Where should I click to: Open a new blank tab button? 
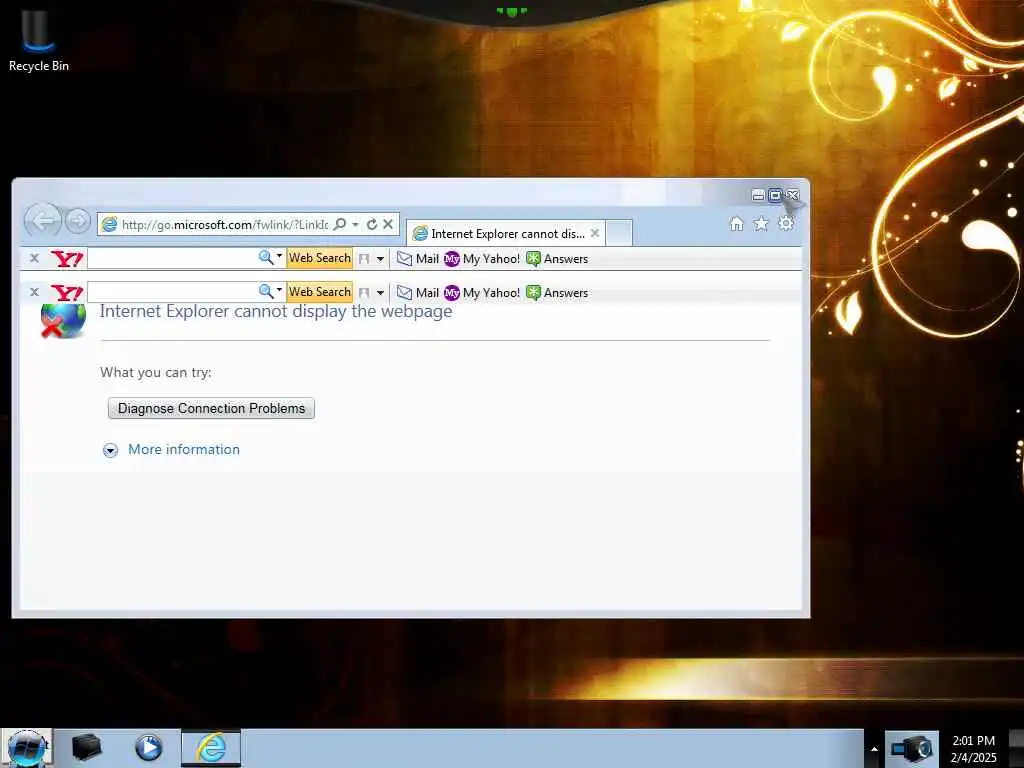pos(618,233)
